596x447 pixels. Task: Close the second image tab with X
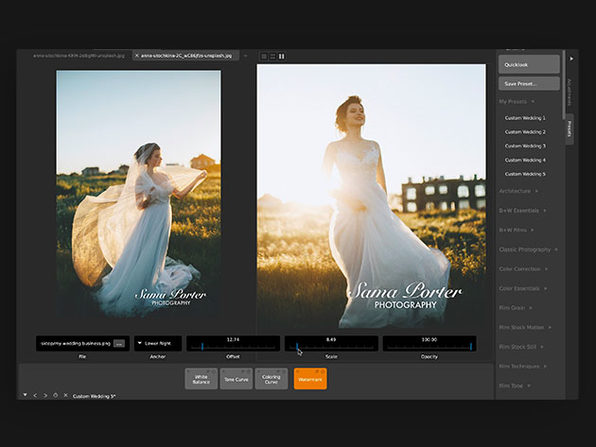137,55
